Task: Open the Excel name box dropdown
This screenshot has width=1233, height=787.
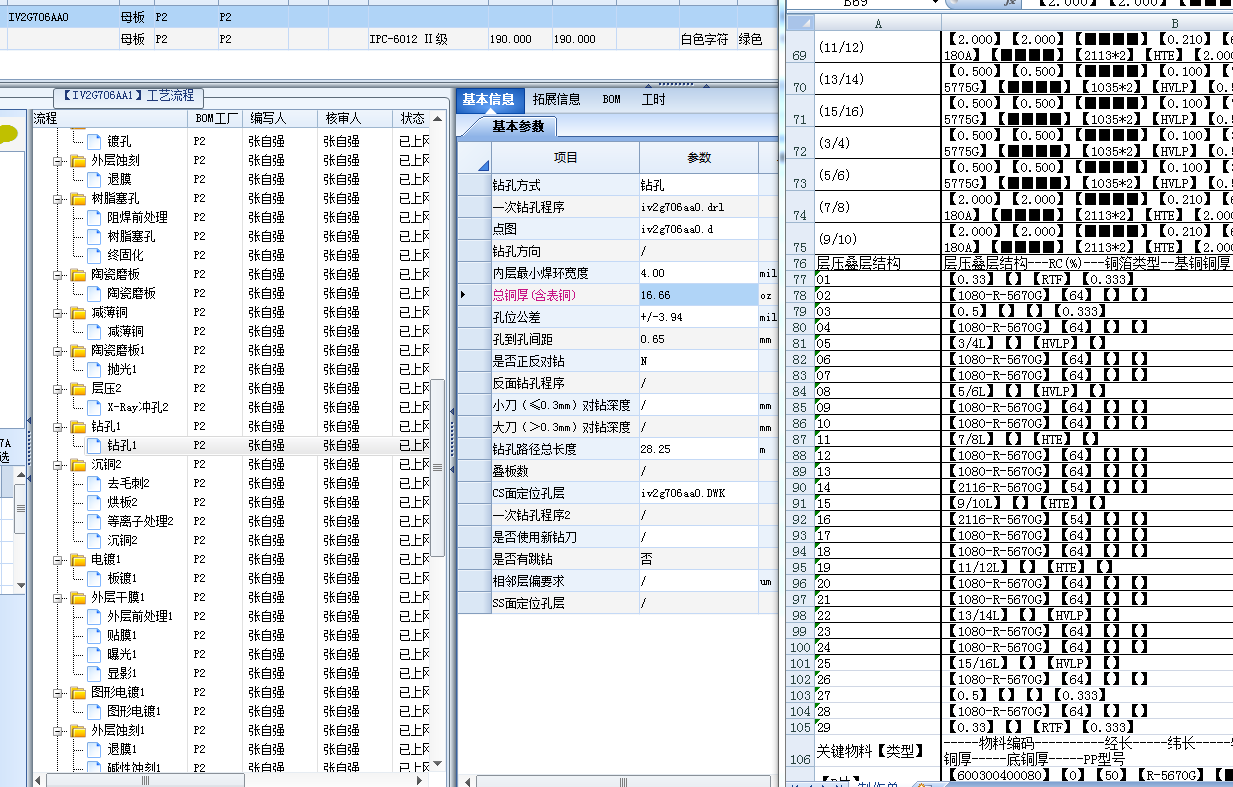Action: tap(934, 4)
